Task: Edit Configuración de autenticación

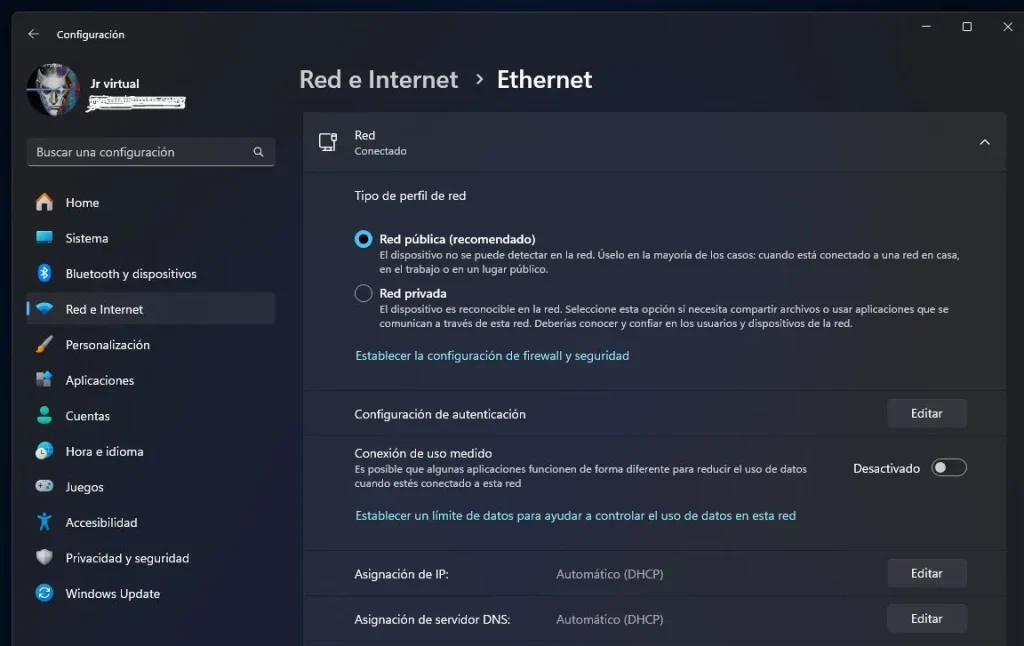Action: click(x=926, y=413)
